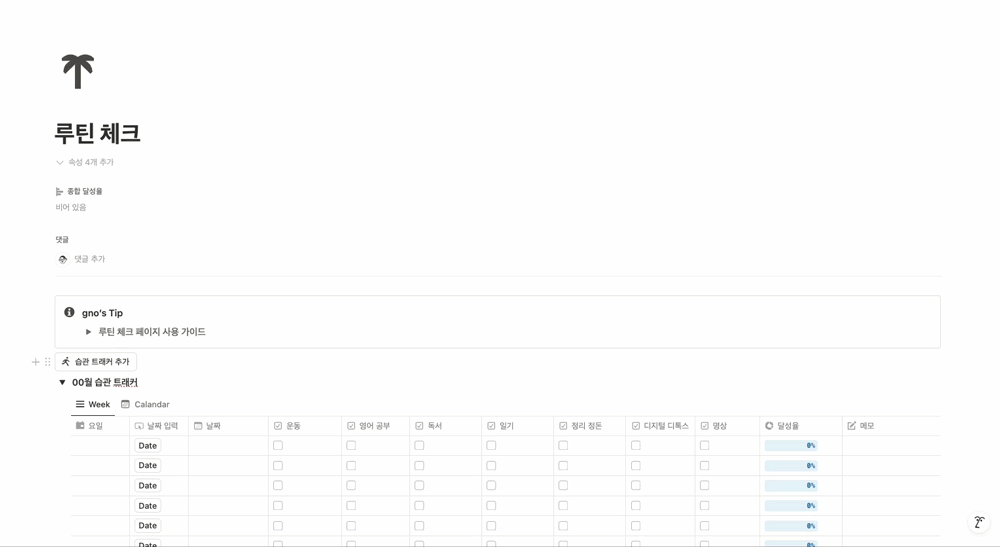1000x547 pixels.
Task: Collapse the 00월 습관 트래커 toggle
Action: tap(62, 382)
